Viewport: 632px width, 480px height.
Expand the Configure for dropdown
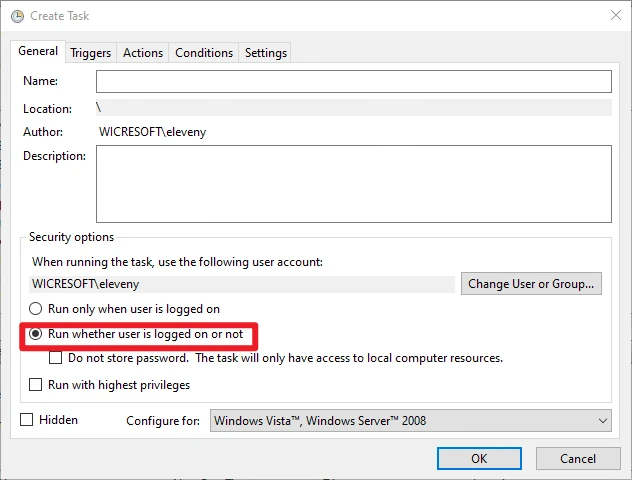410,421
